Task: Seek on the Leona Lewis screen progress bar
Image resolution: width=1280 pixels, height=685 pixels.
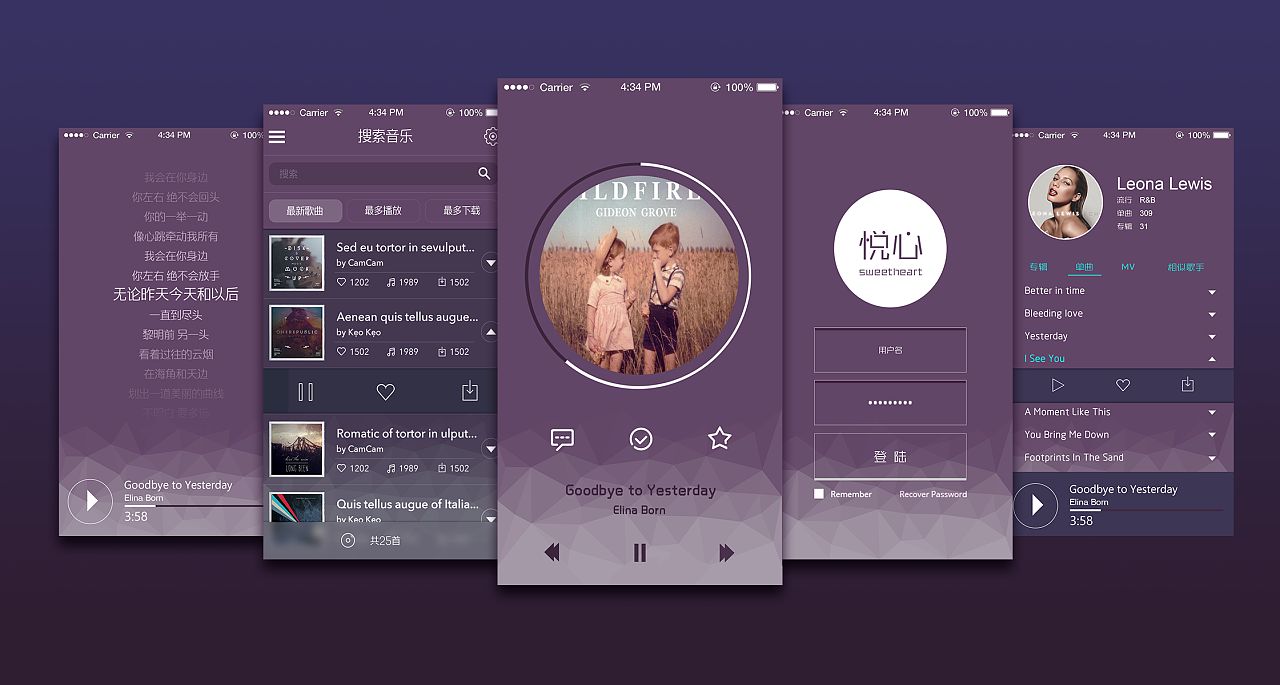Action: pyautogui.click(x=1146, y=510)
